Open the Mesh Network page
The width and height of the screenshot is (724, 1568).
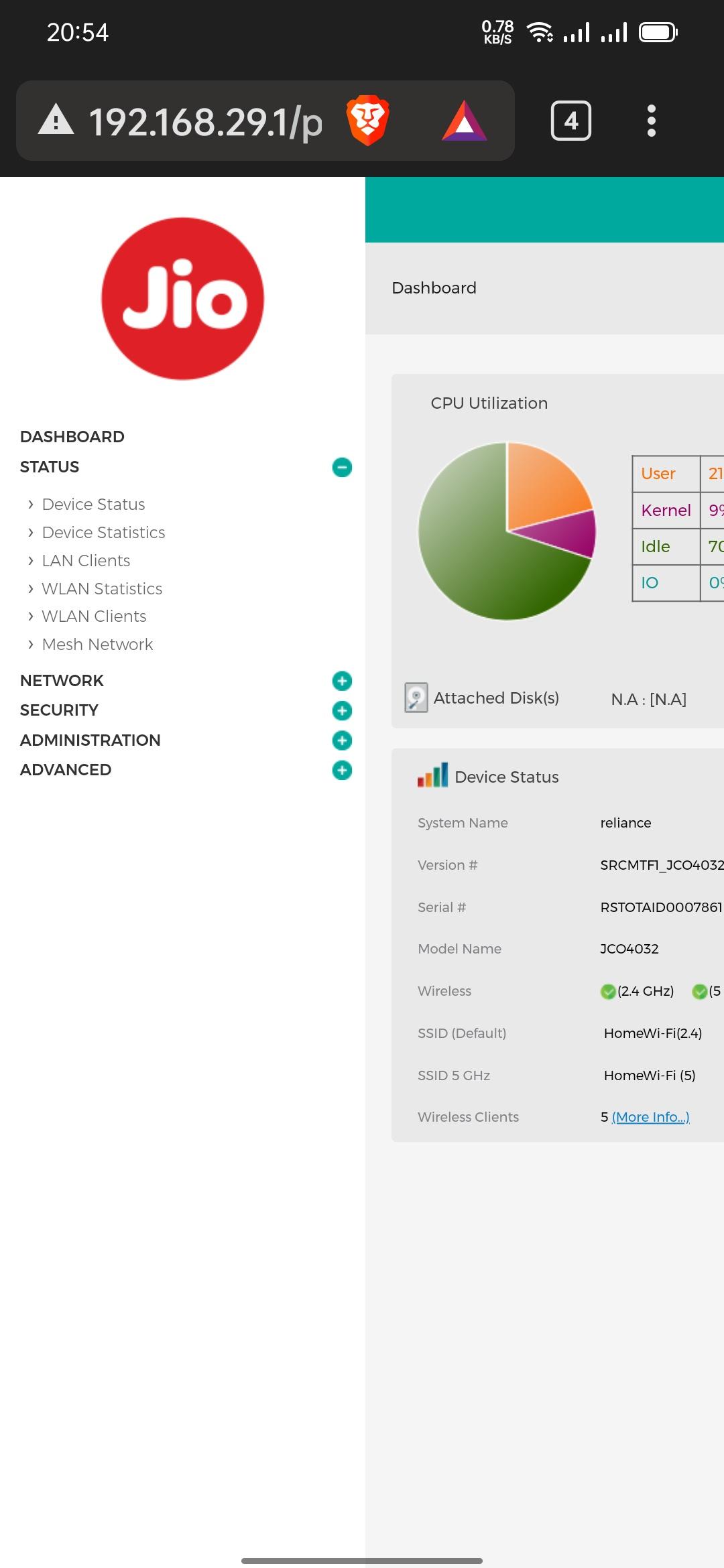[97, 645]
